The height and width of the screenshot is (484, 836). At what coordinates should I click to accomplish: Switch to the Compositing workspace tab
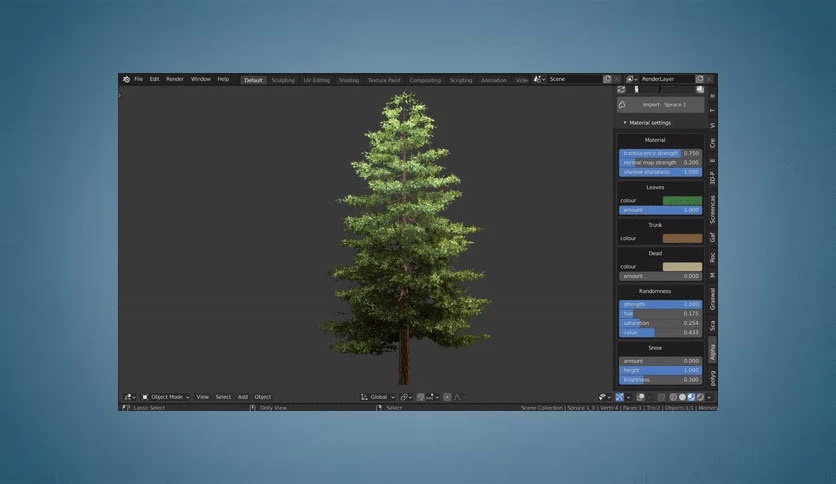pos(425,80)
